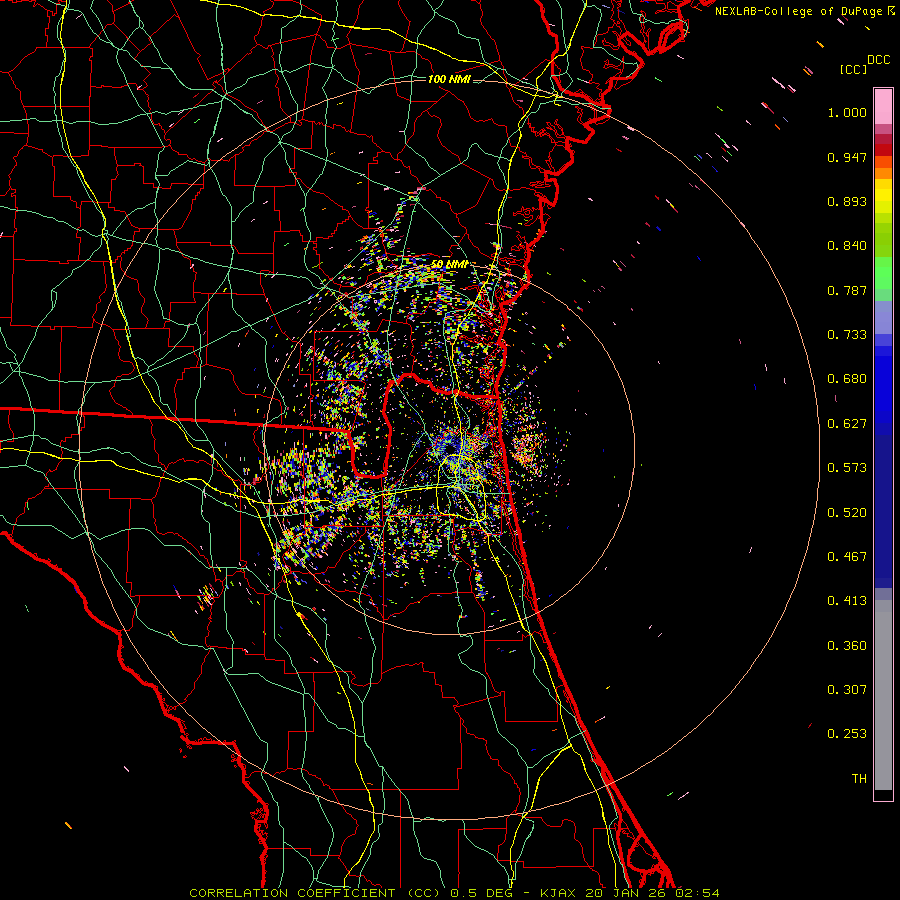The height and width of the screenshot is (900, 900).
Task: Click the DCC product label
Action: (879, 60)
